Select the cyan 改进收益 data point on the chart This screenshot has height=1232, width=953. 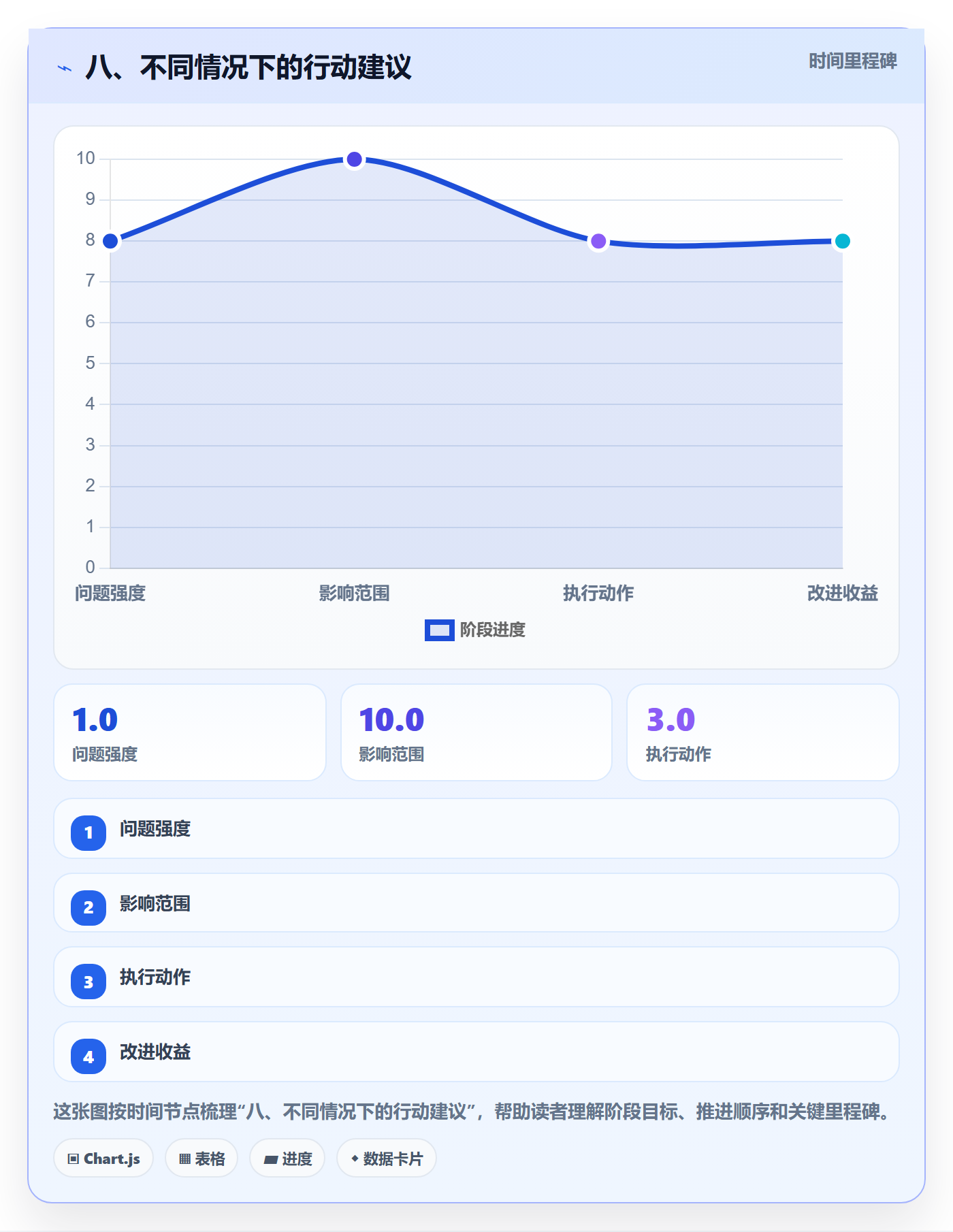(x=842, y=241)
